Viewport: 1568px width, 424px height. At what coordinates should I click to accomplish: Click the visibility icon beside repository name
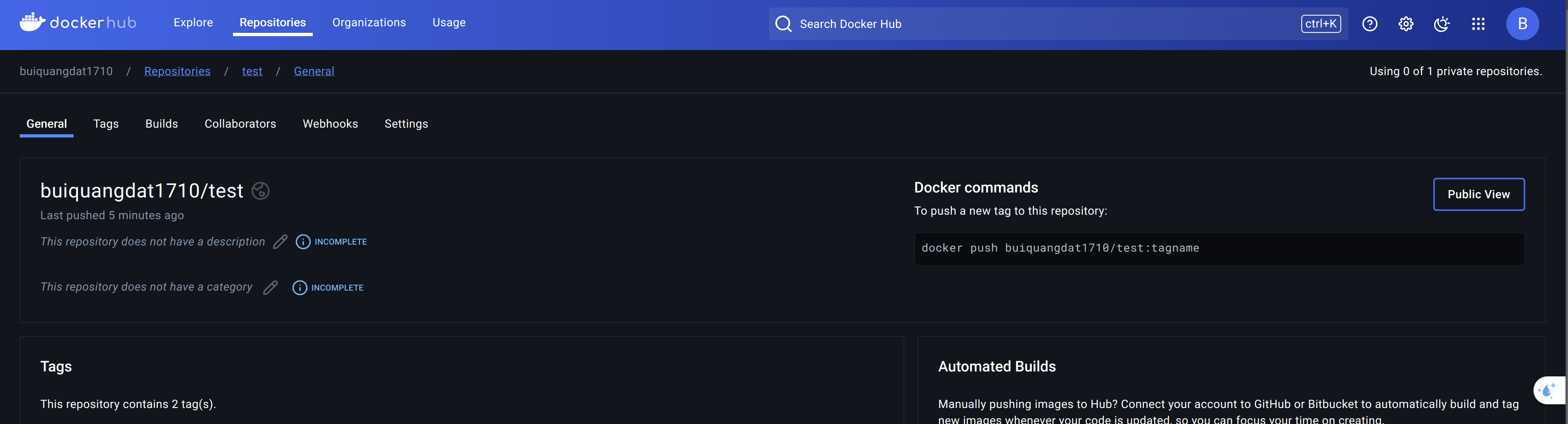[x=261, y=190]
